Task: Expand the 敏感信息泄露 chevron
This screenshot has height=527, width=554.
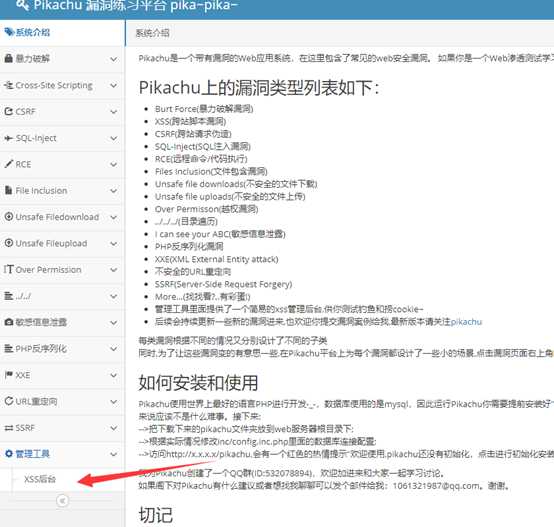Action: click(x=113, y=322)
